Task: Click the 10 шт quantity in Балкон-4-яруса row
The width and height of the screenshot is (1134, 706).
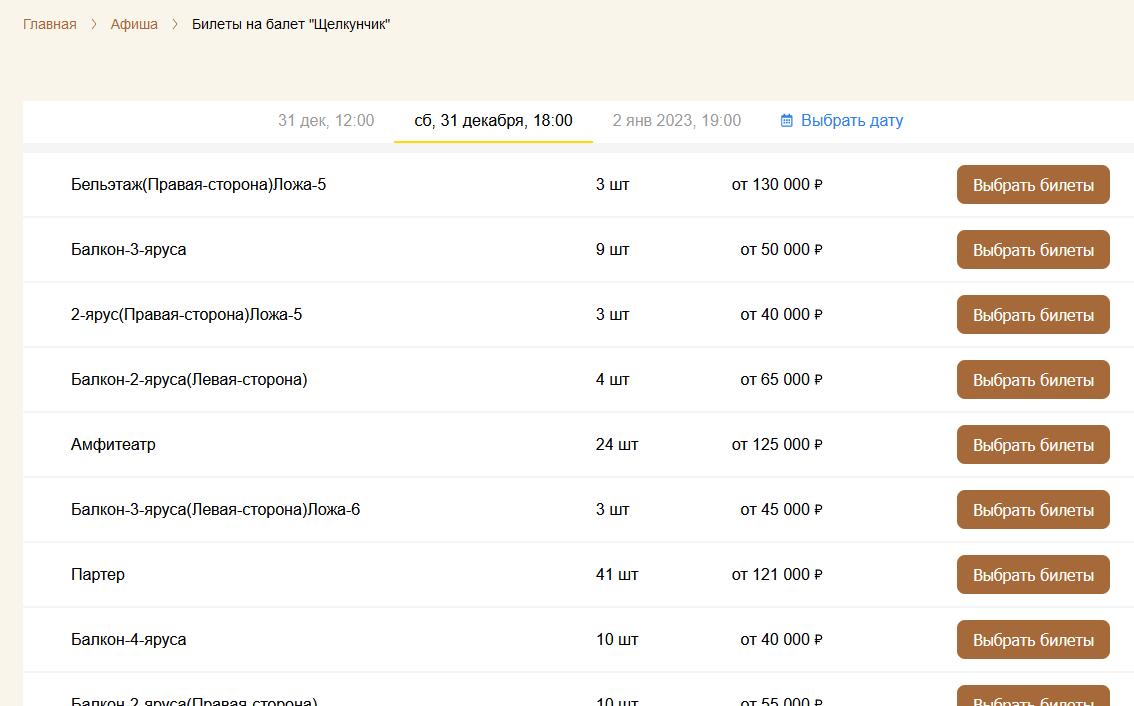Action: coord(617,639)
